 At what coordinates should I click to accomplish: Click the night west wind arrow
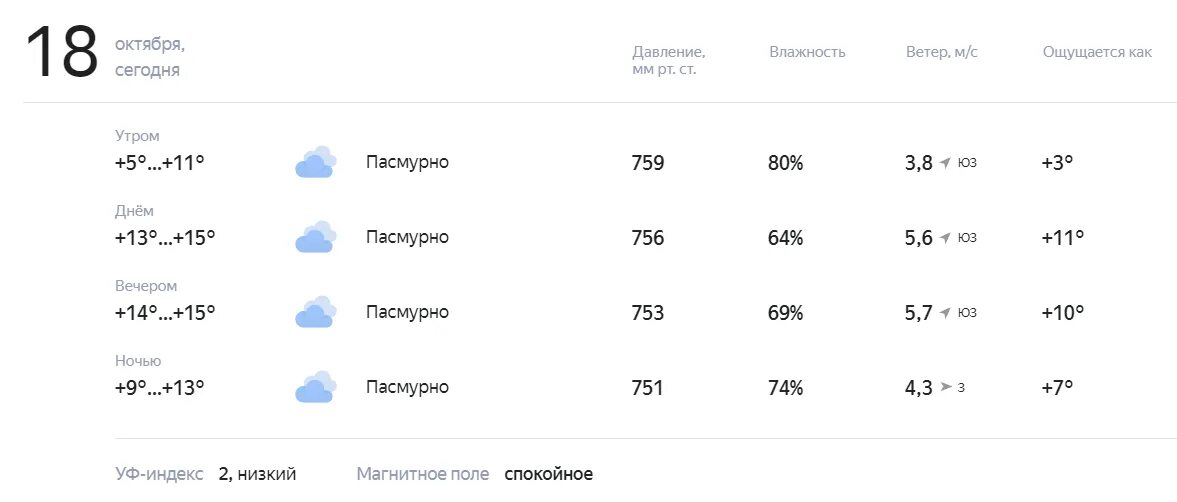point(946,387)
